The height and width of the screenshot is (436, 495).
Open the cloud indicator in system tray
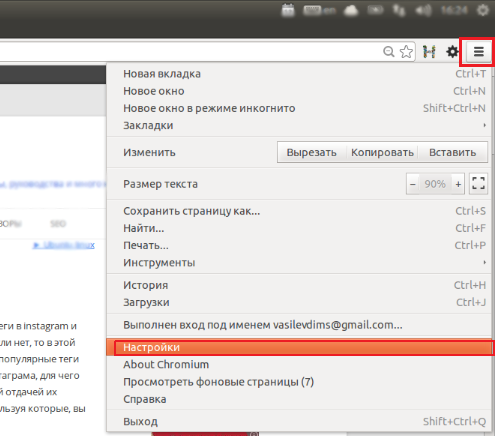[x=351, y=11]
